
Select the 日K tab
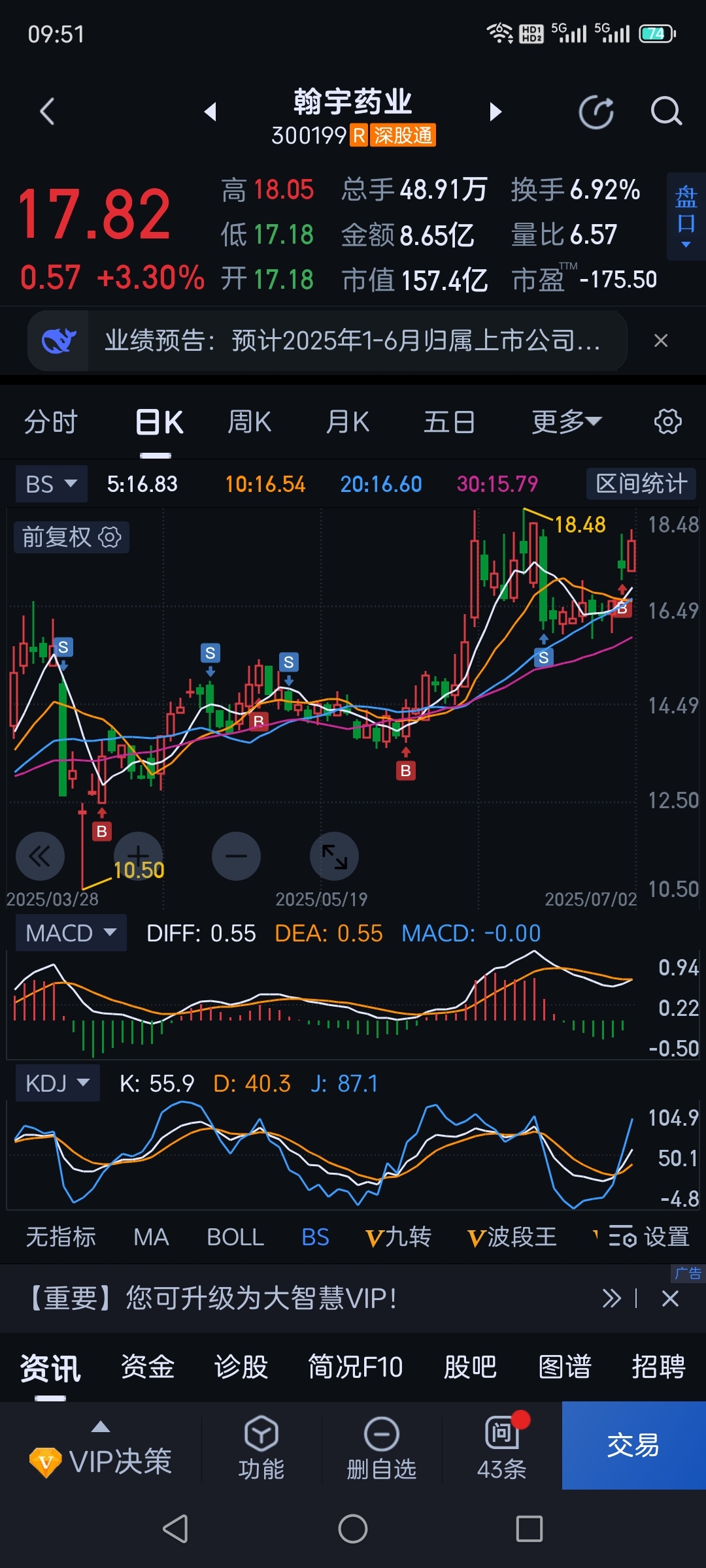tap(159, 422)
